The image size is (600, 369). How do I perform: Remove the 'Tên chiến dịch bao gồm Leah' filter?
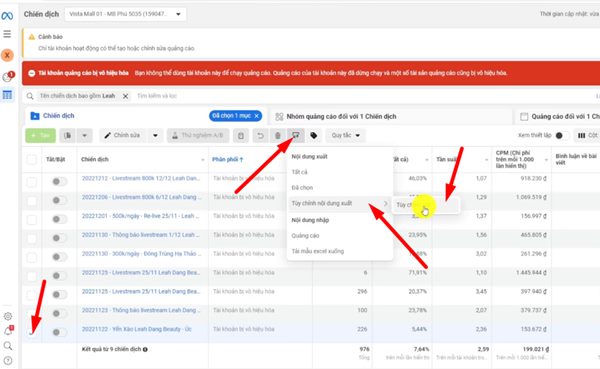[x=125, y=96]
